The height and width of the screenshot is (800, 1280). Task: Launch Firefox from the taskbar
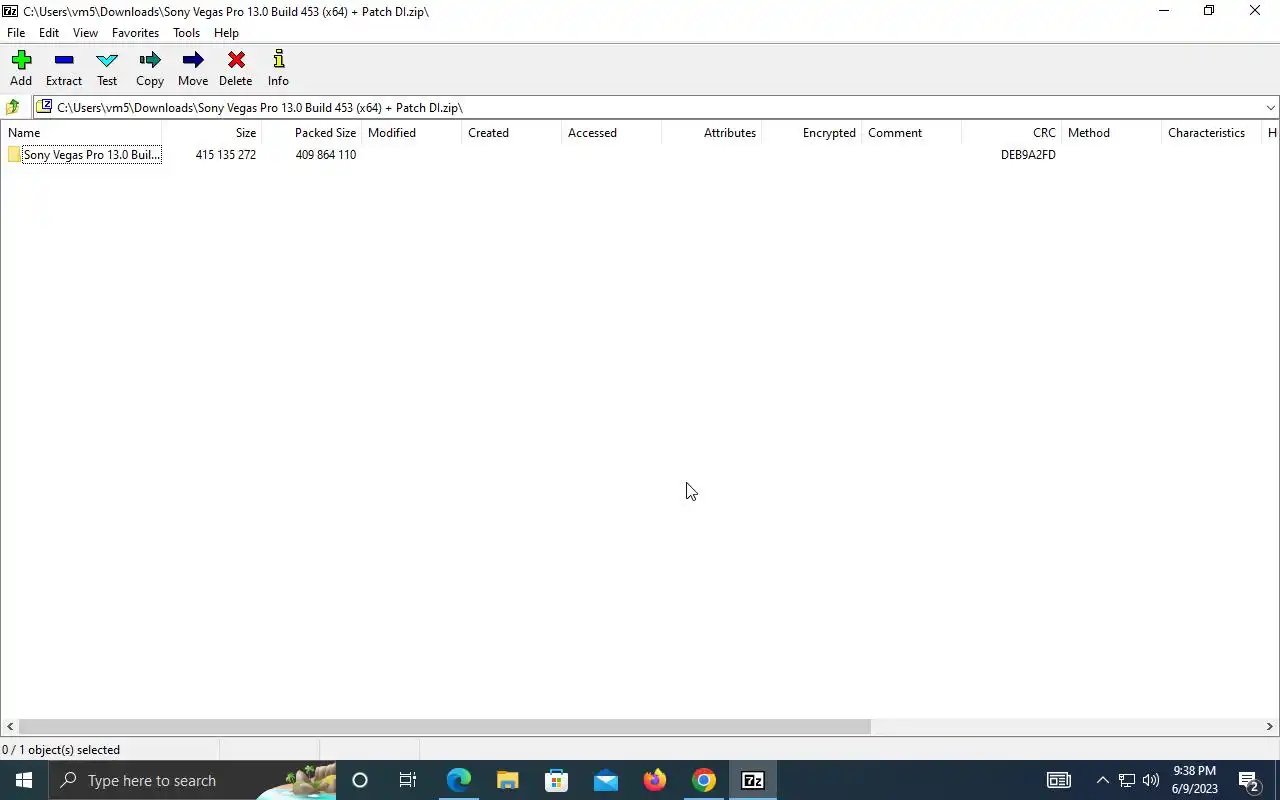654,780
